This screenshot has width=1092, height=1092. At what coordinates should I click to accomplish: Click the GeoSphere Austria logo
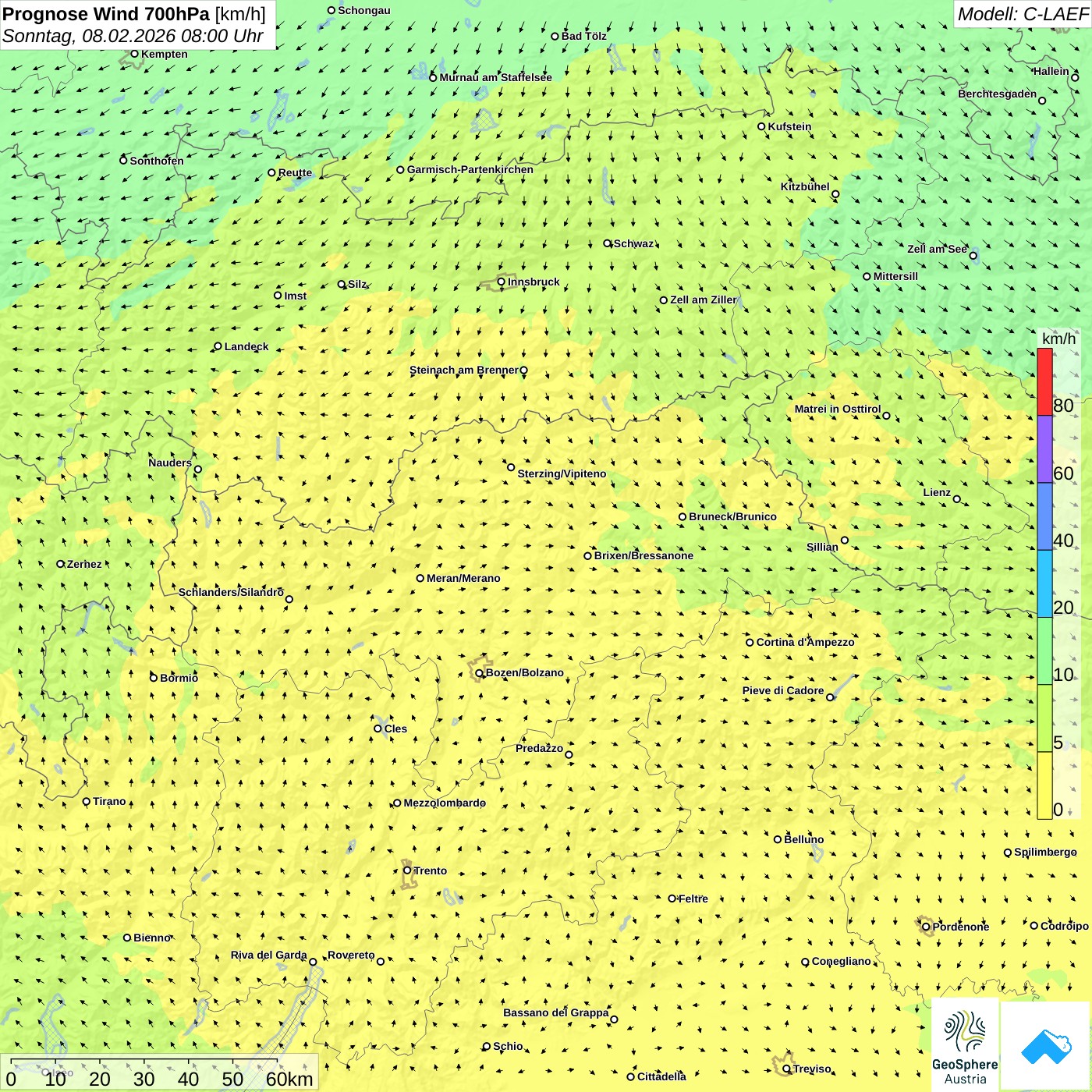[965, 1045]
